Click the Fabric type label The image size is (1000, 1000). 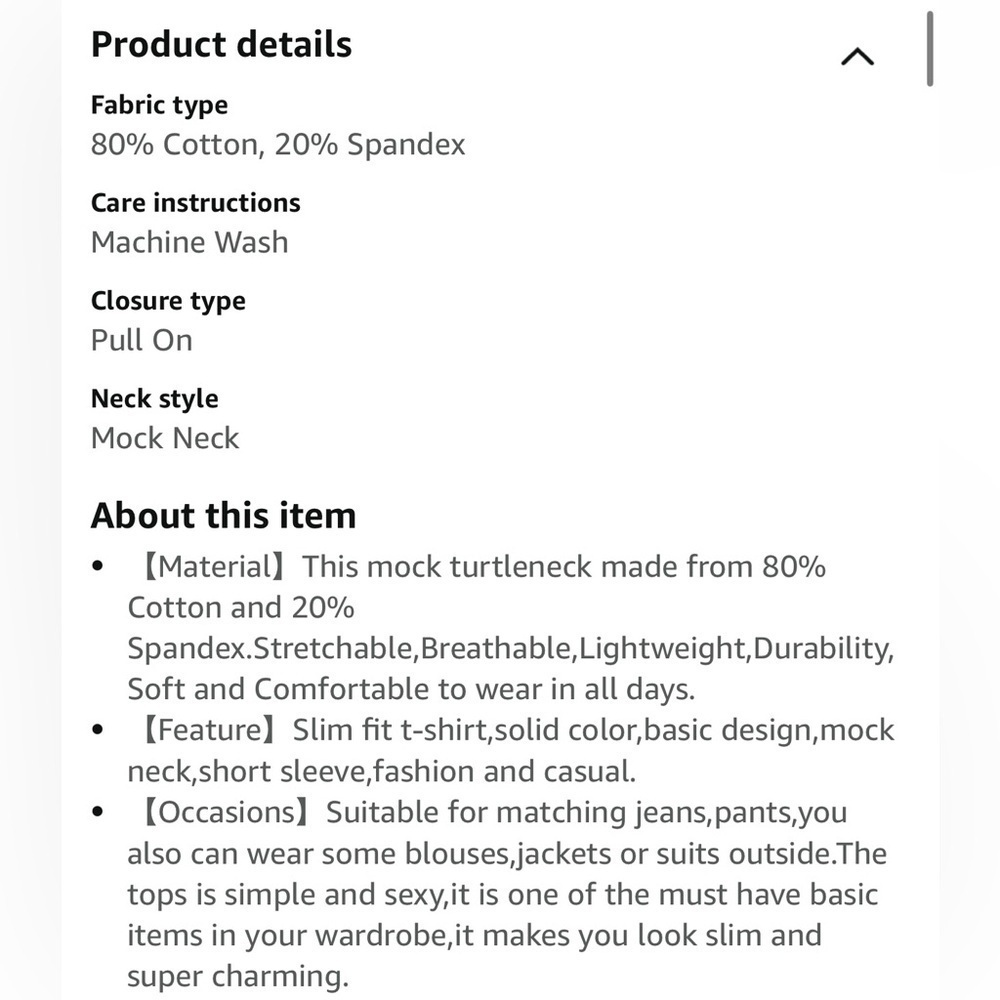point(159,105)
